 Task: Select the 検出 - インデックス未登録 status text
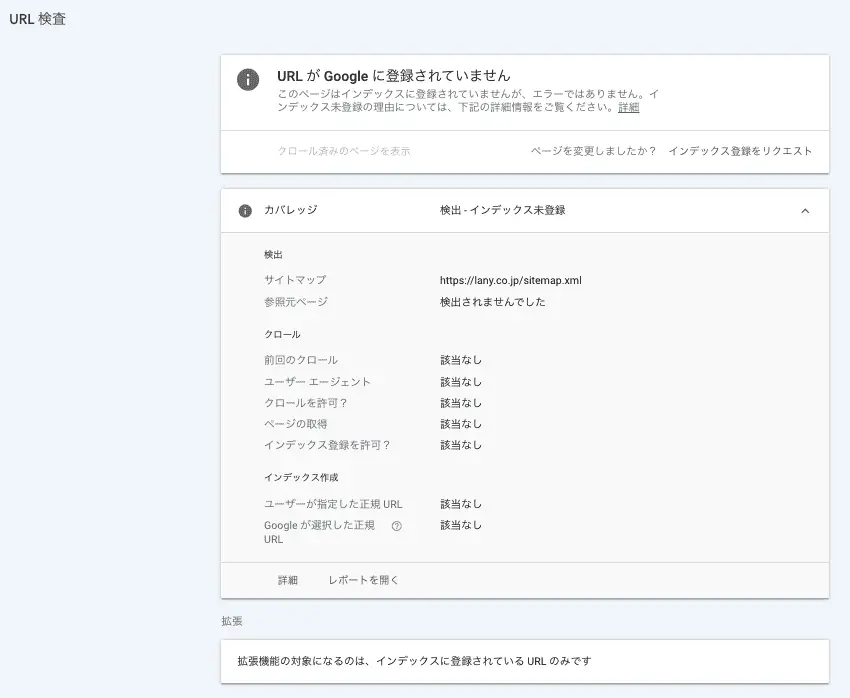pos(502,211)
